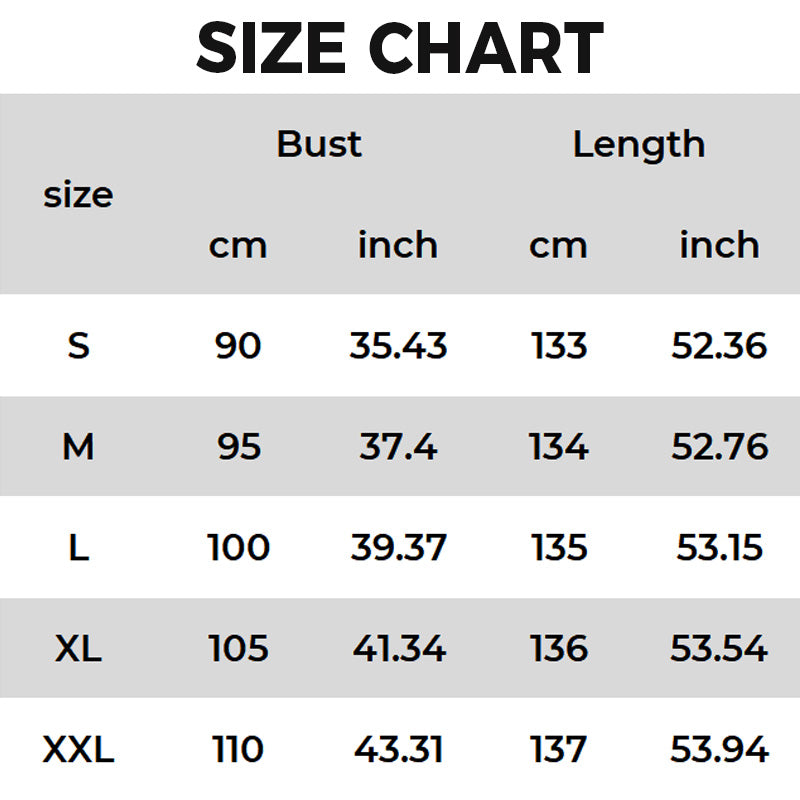
Task: Click the 133 length cm value
Action: tap(559, 346)
